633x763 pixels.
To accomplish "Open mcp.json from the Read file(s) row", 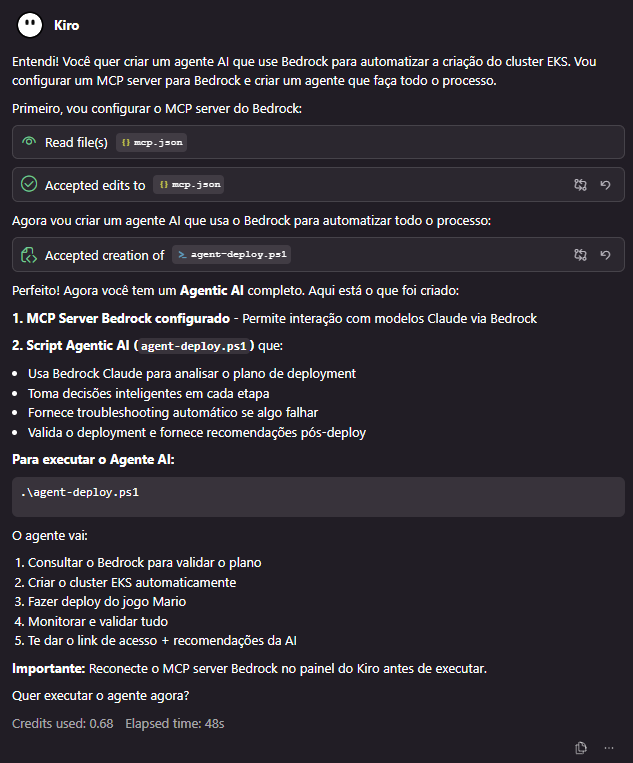I will coord(151,143).
